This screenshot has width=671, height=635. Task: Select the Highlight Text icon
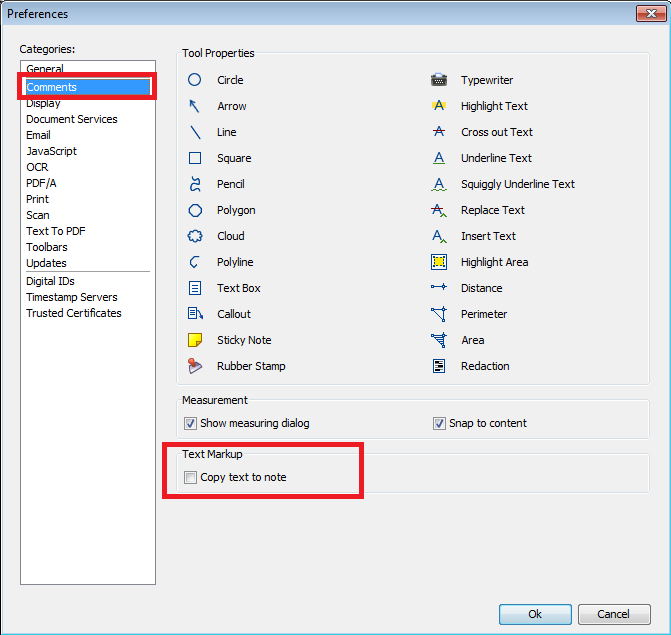pos(439,105)
